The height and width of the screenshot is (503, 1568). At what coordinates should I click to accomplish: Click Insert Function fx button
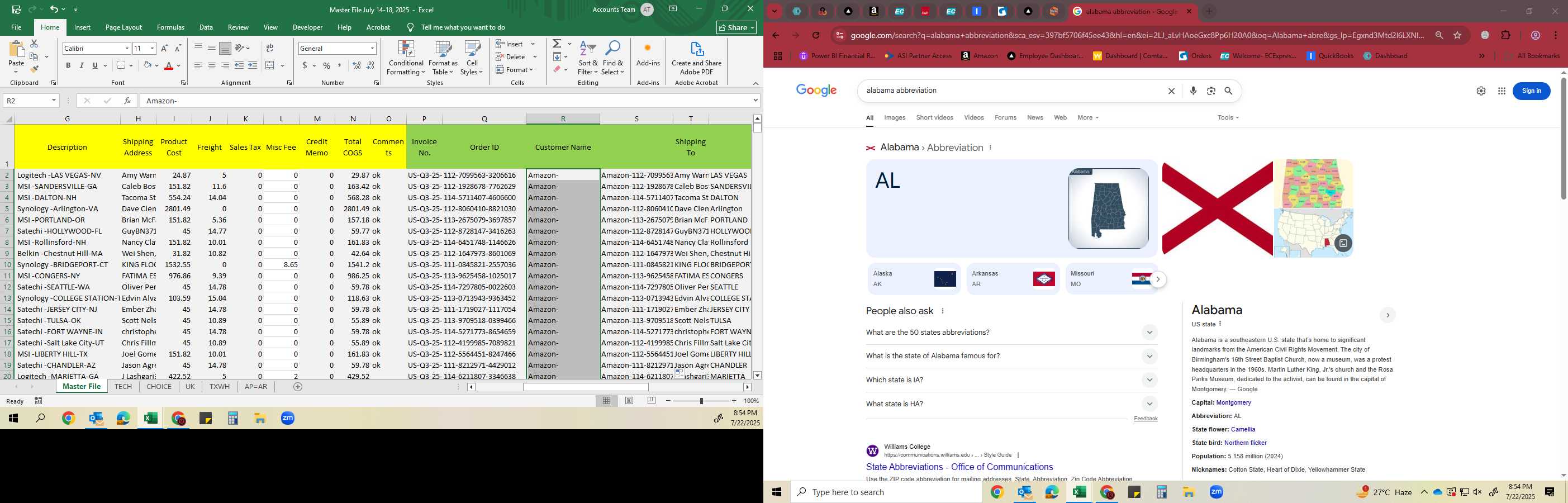pos(127,101)
